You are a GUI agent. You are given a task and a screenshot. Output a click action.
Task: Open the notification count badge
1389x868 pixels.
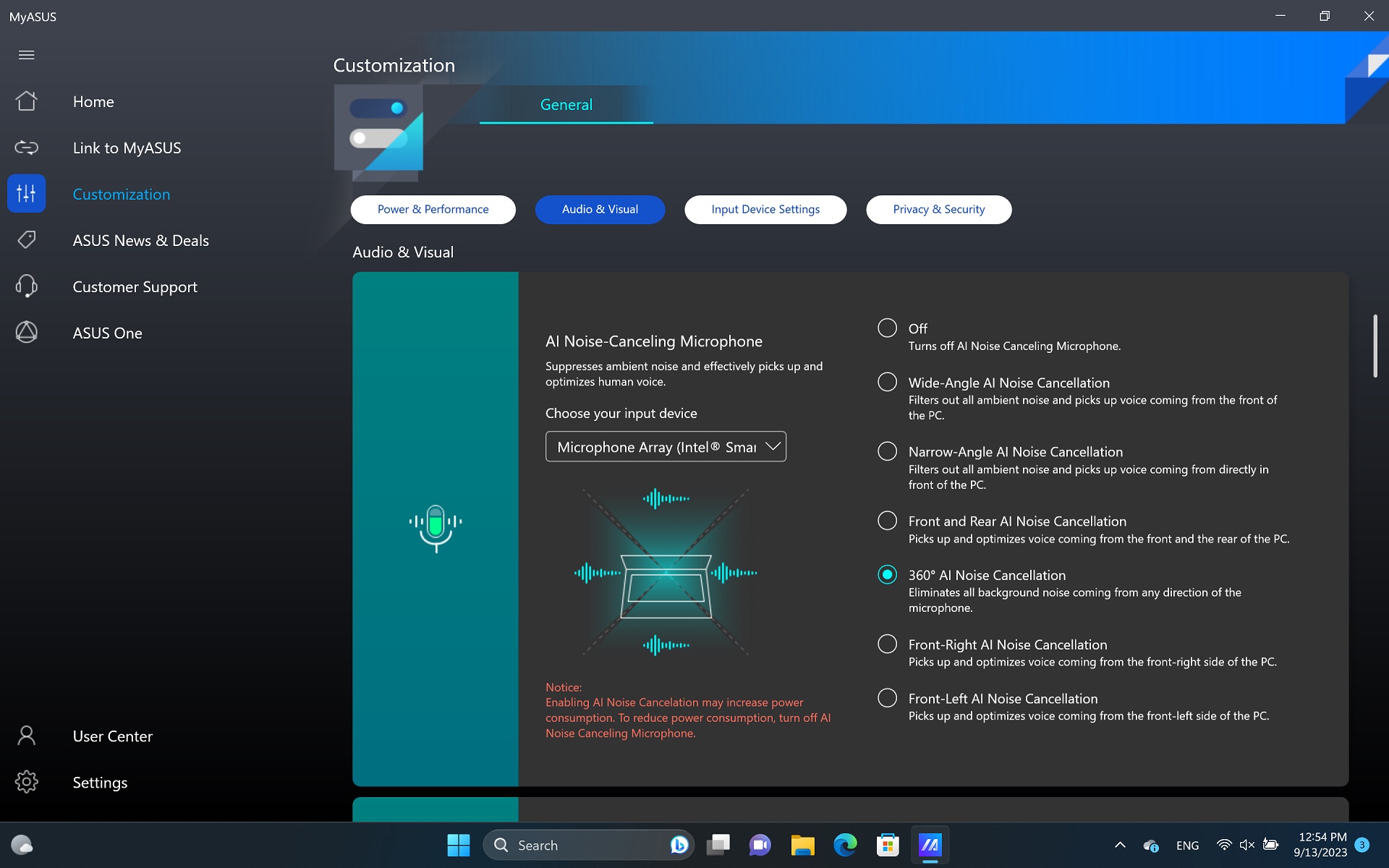1362,845
